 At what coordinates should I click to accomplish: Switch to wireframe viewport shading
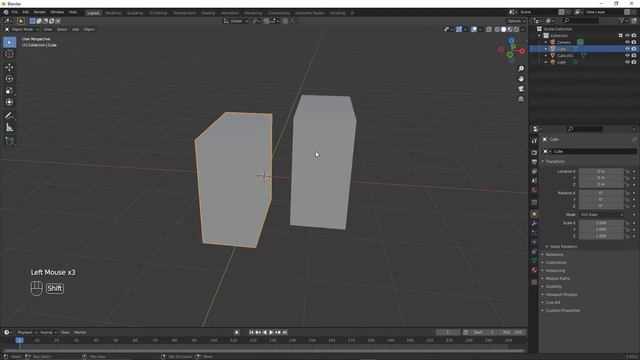coord(497,29)
